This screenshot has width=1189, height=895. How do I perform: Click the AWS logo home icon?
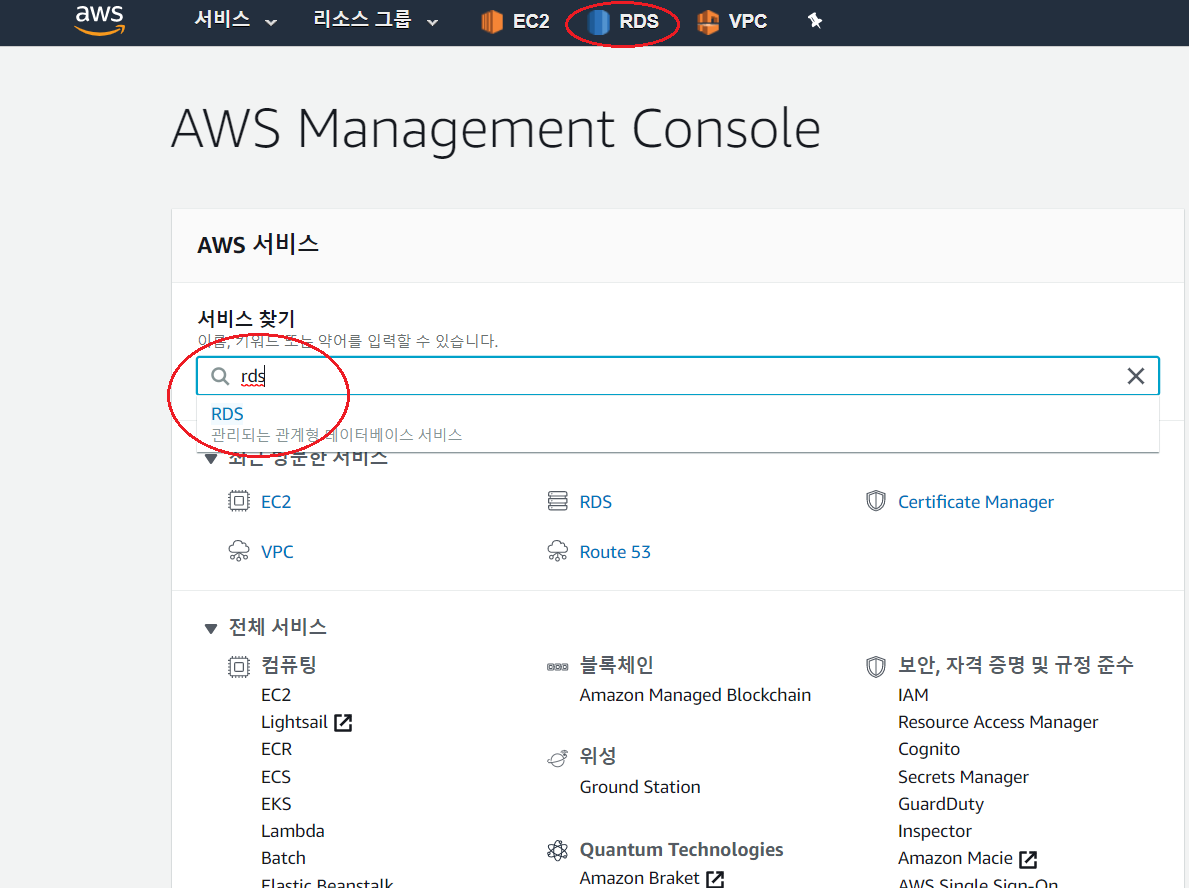99,20
